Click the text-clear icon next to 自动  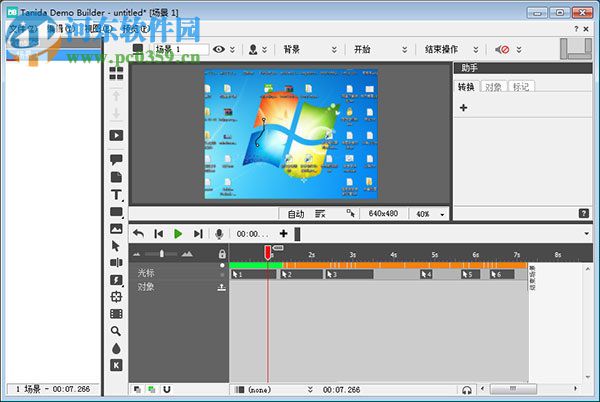coord(320,213)
